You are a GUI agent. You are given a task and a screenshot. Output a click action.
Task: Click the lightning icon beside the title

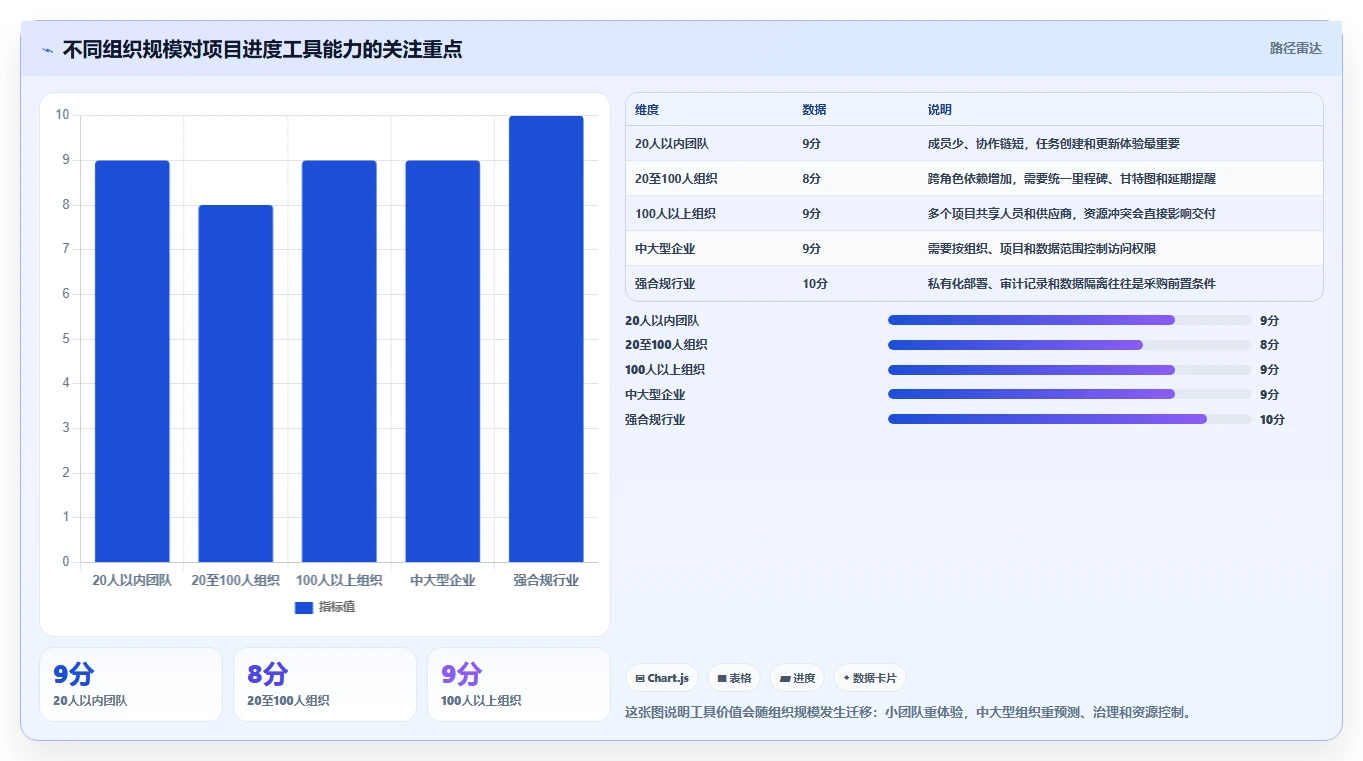pyautogui.click(x=47, y=49)
